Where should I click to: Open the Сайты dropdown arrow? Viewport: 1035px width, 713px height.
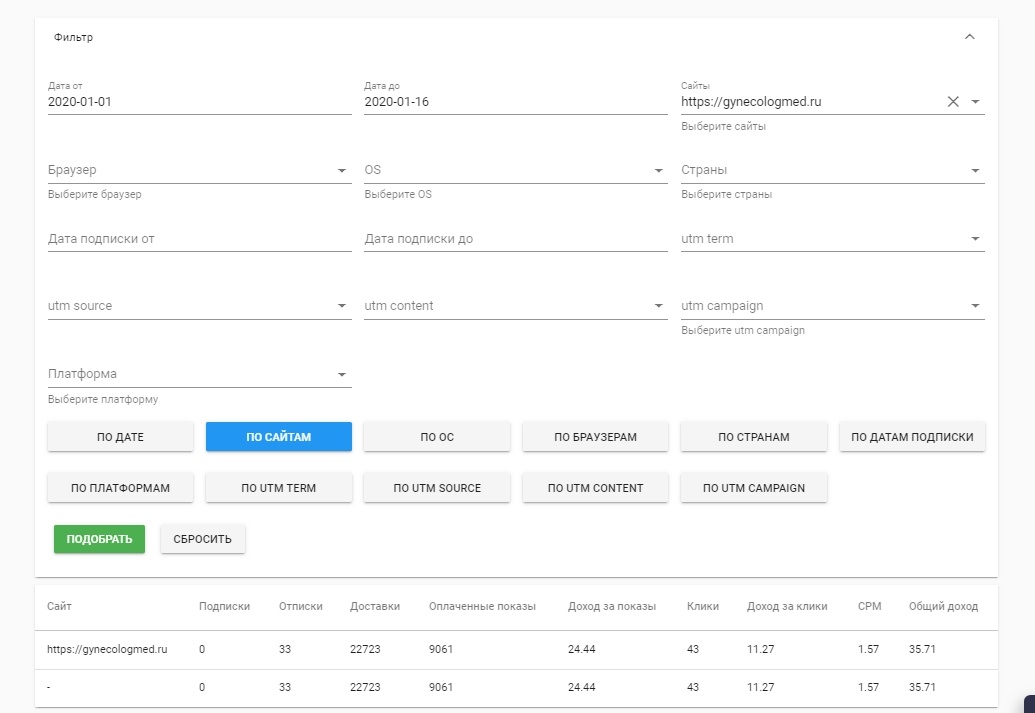[x=975, y=102]
